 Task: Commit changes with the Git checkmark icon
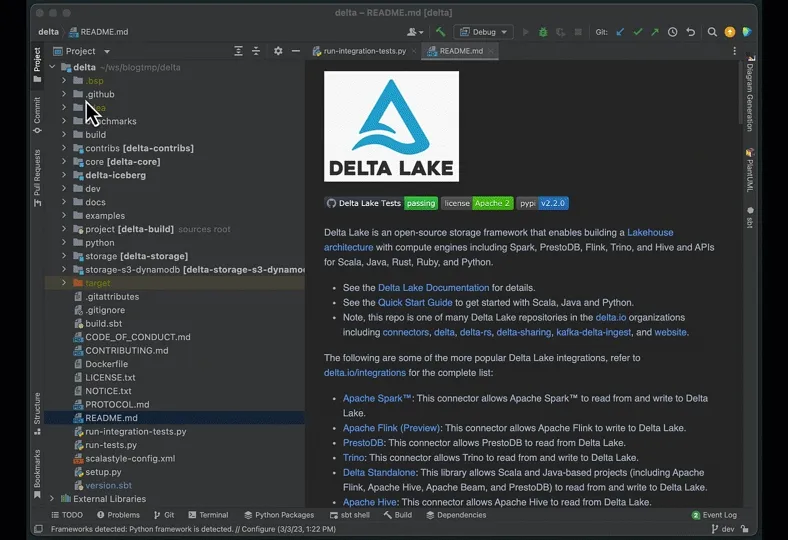tap(638, 32)
